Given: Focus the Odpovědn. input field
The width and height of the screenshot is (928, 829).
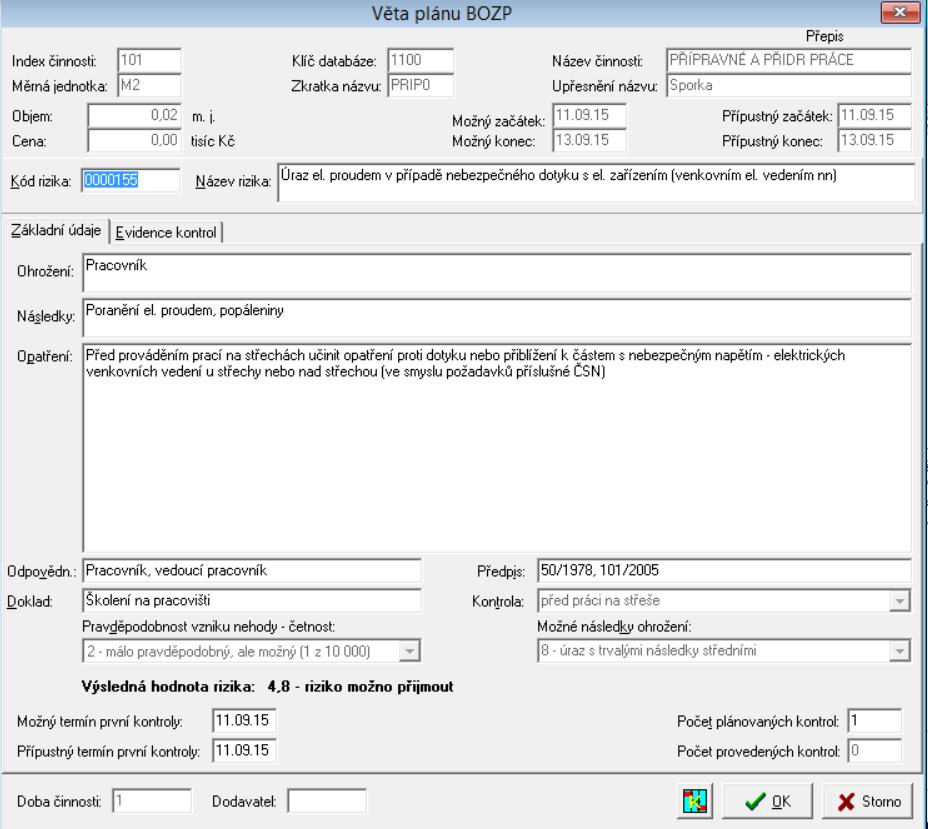Looking at the screenshot, I should point(252,570).
